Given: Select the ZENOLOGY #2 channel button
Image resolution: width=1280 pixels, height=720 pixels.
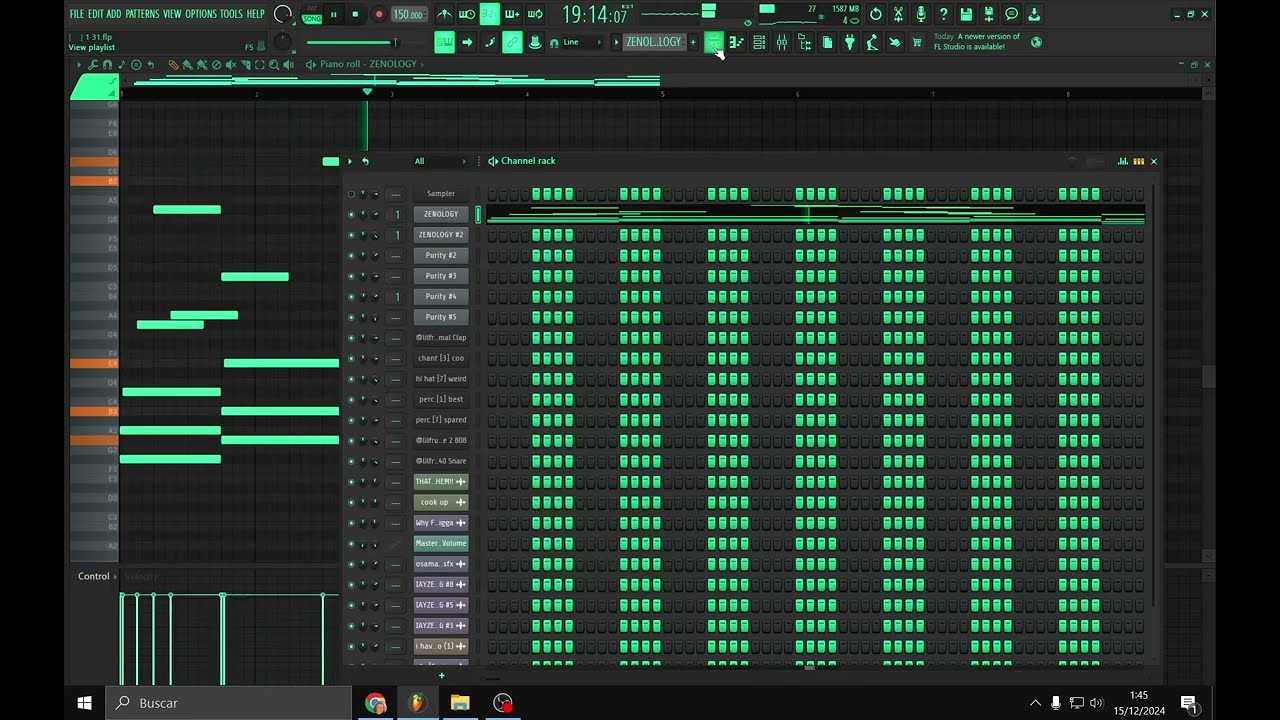Looking at the screenshot, I should pos(441,235).
